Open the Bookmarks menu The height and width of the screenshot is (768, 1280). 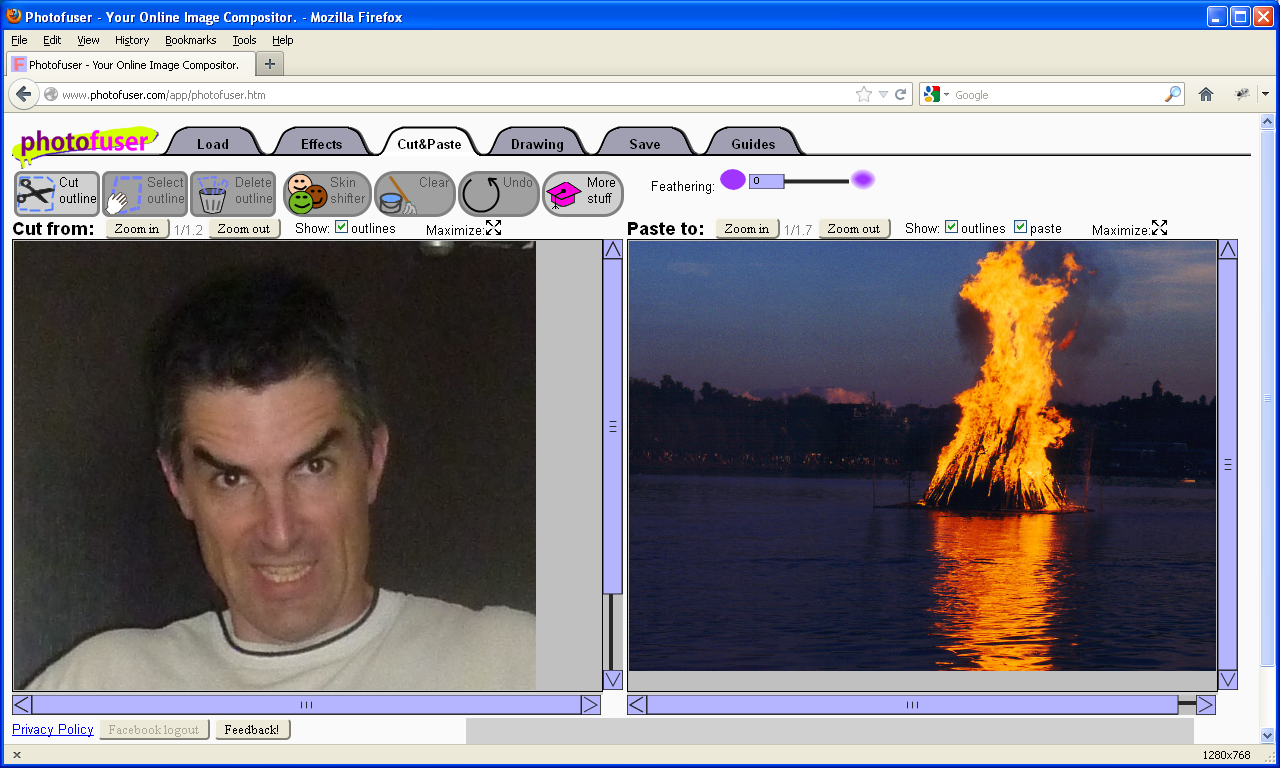[191, 40]
